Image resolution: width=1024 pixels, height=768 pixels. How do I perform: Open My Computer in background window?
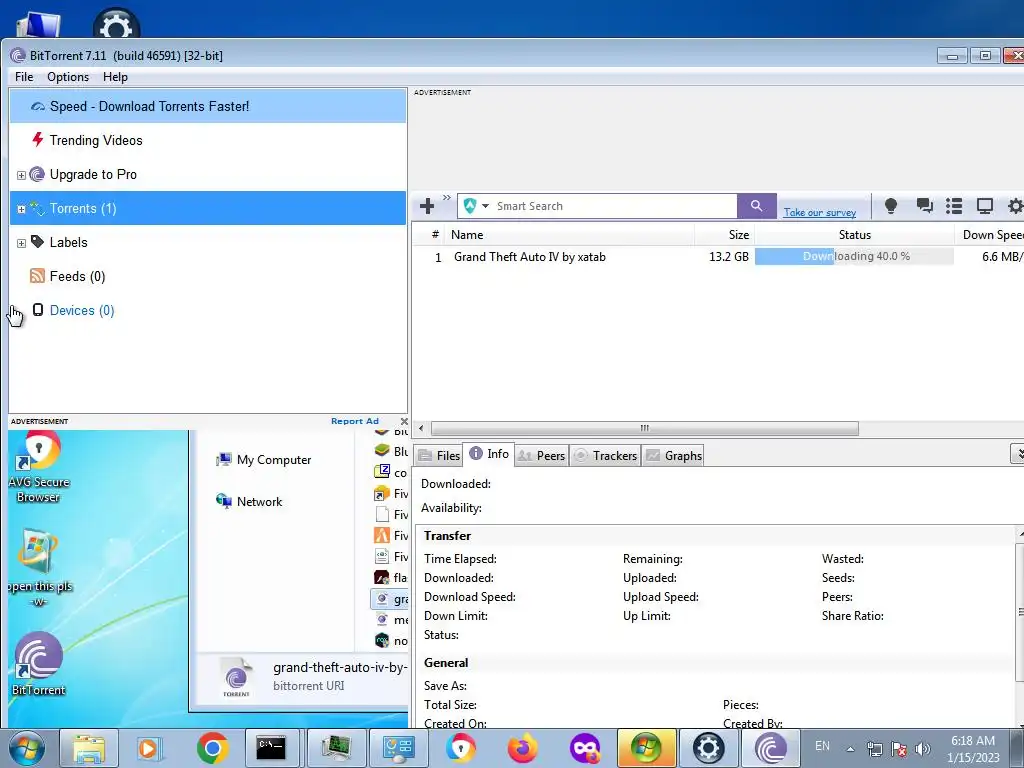[x=264, y=460]
